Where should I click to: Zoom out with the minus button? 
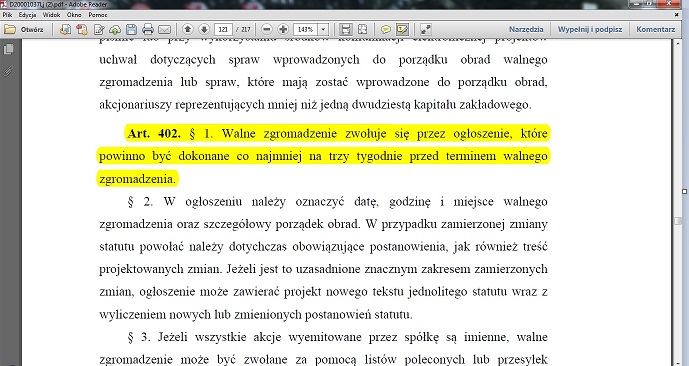point(266,29)
